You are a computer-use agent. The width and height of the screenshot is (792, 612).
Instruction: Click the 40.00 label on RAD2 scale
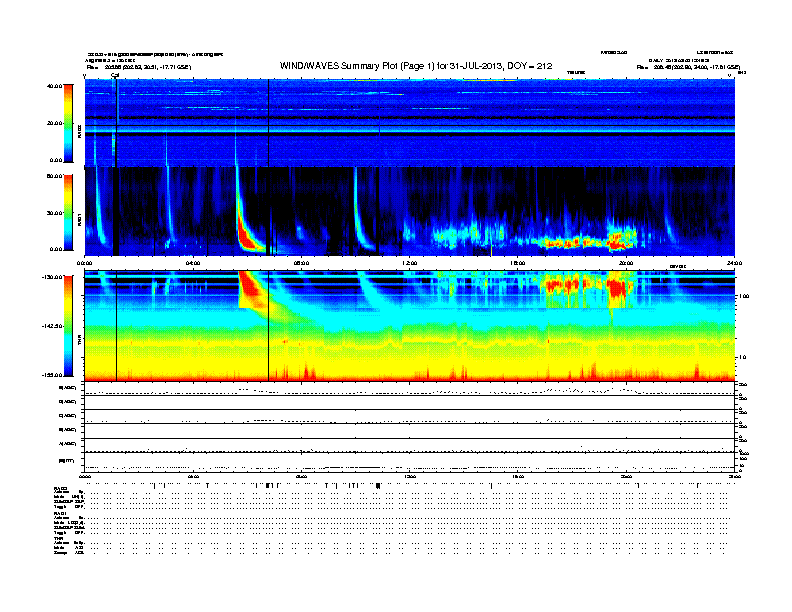(54, 86)
